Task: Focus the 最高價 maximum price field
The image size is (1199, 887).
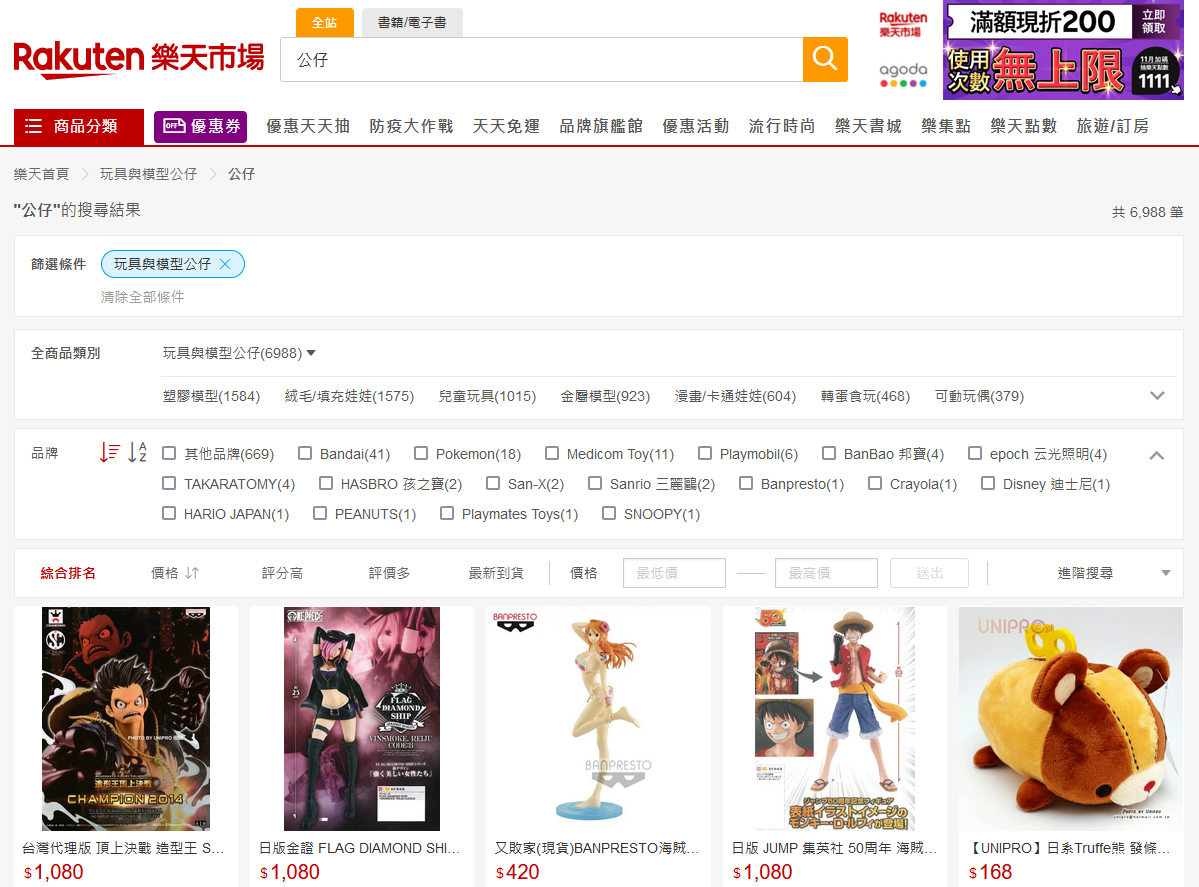Action: pyautogui.click(x=826, y=573)
